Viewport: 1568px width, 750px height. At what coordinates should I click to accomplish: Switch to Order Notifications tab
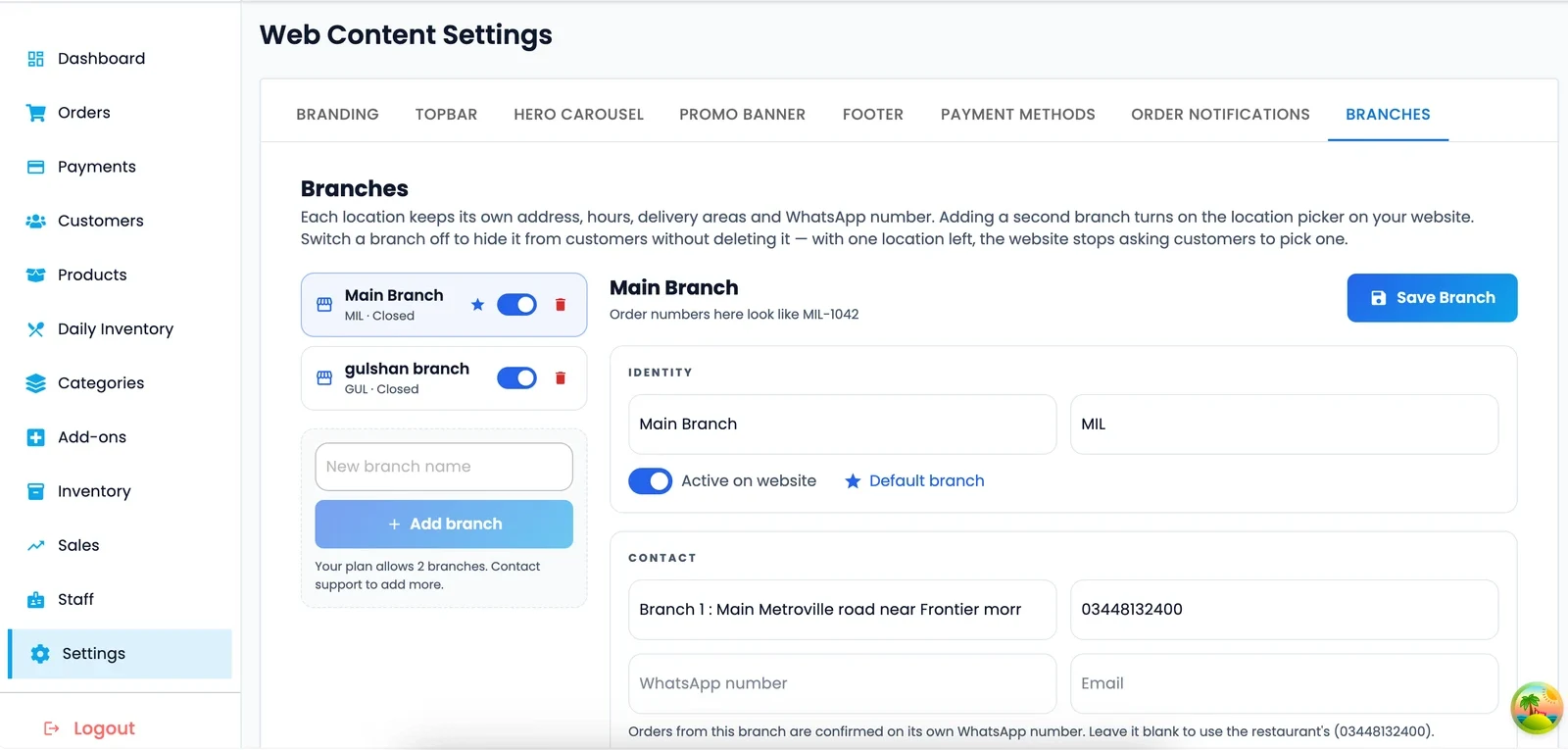tap(1220, 115)
